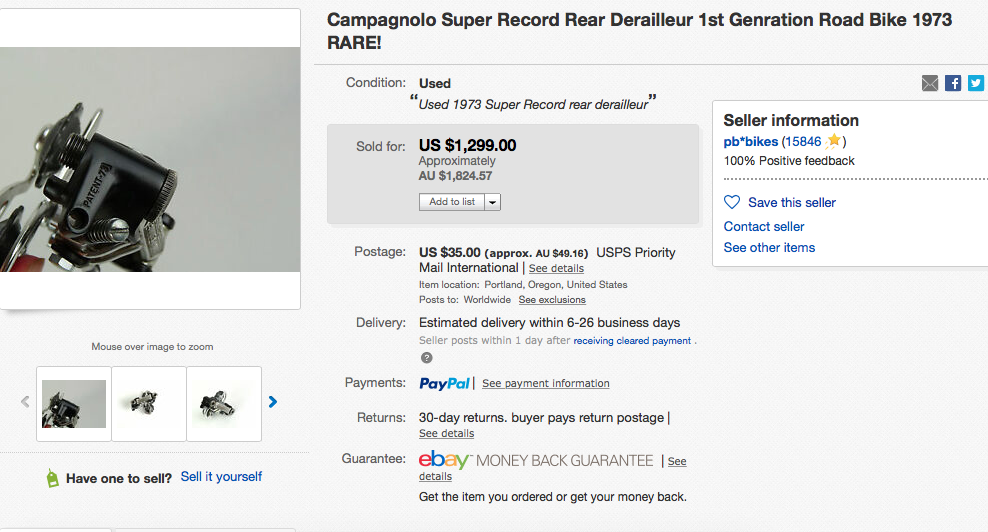988x532 pixels.
Task: Share listing via email envelope icon
Action: [929, 83]
